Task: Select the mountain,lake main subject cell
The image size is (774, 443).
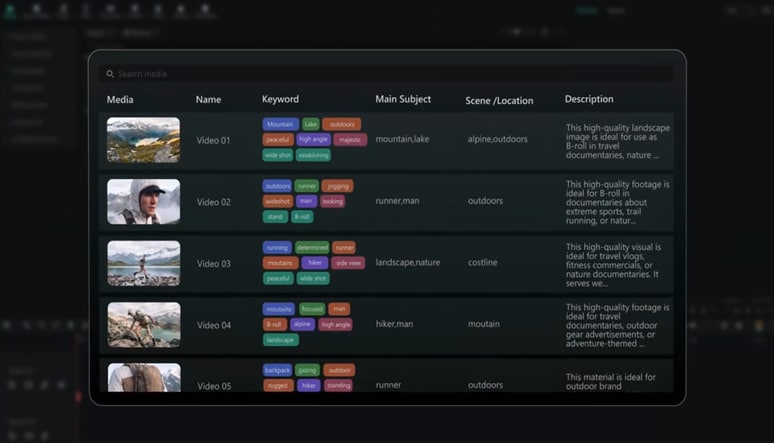Action: pyautogui.click(x=402, y=139)
